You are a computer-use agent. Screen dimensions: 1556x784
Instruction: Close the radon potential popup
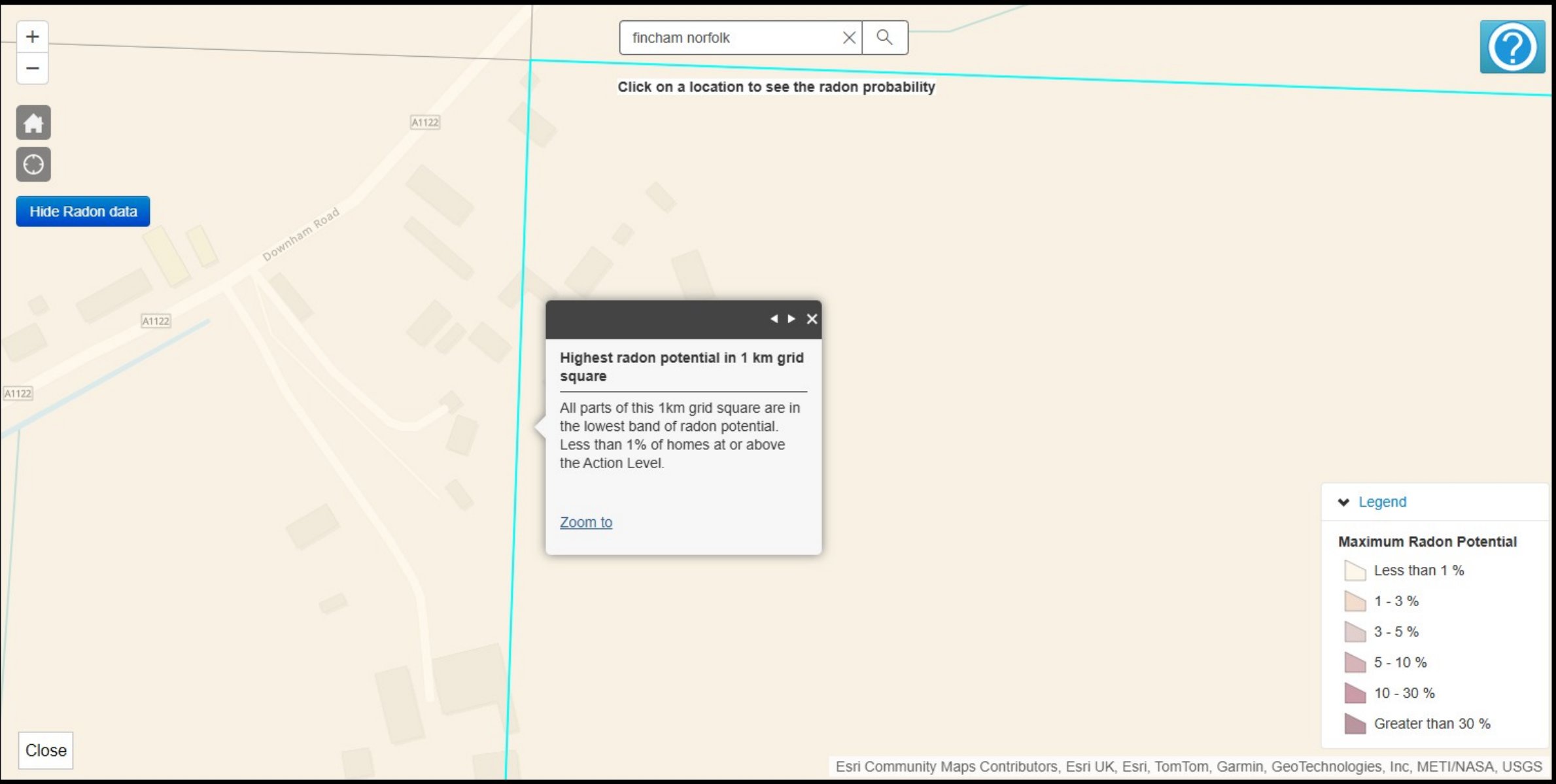click(812, 319)
